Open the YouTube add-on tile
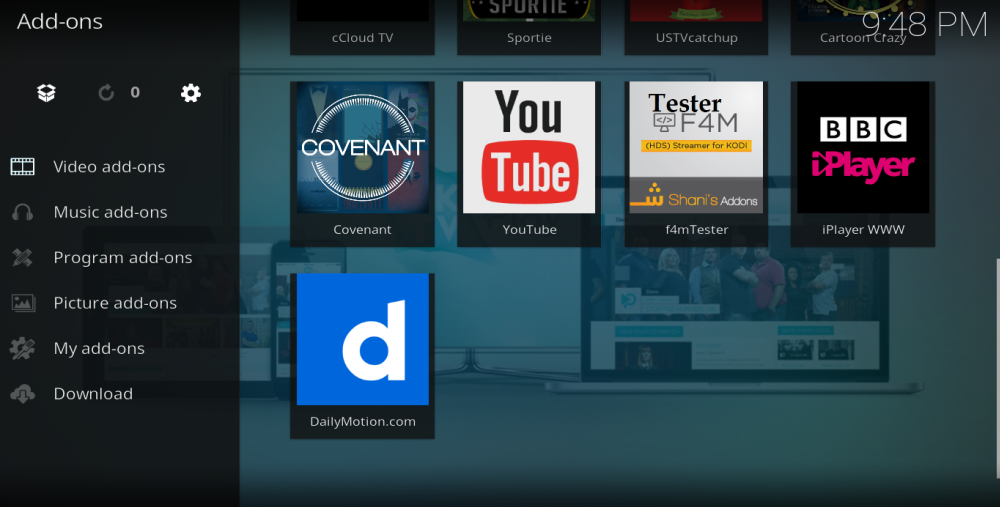This screenshot has height=507, width=1000. [529, 148]
